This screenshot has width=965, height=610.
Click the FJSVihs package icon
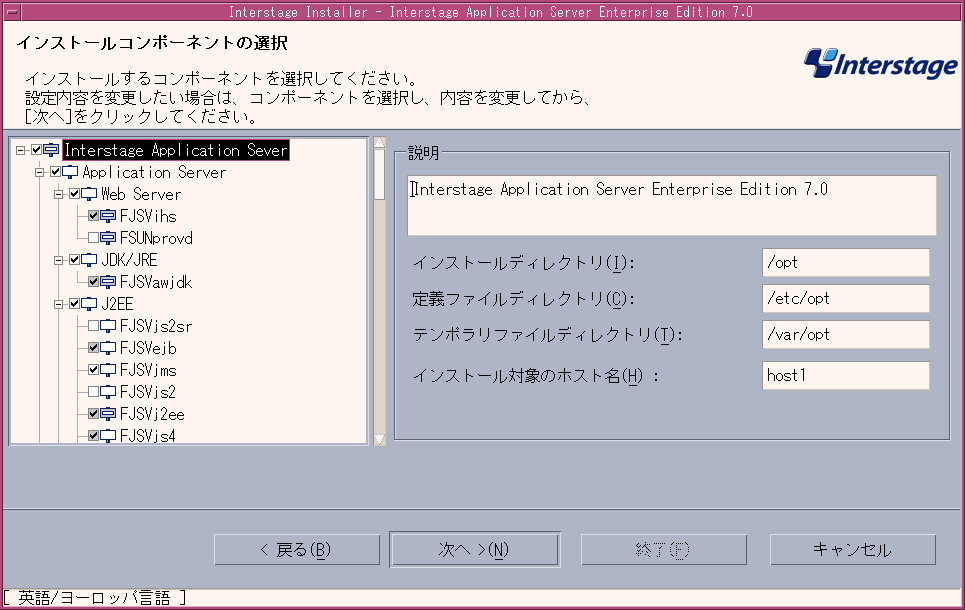[x=108, y=216]
